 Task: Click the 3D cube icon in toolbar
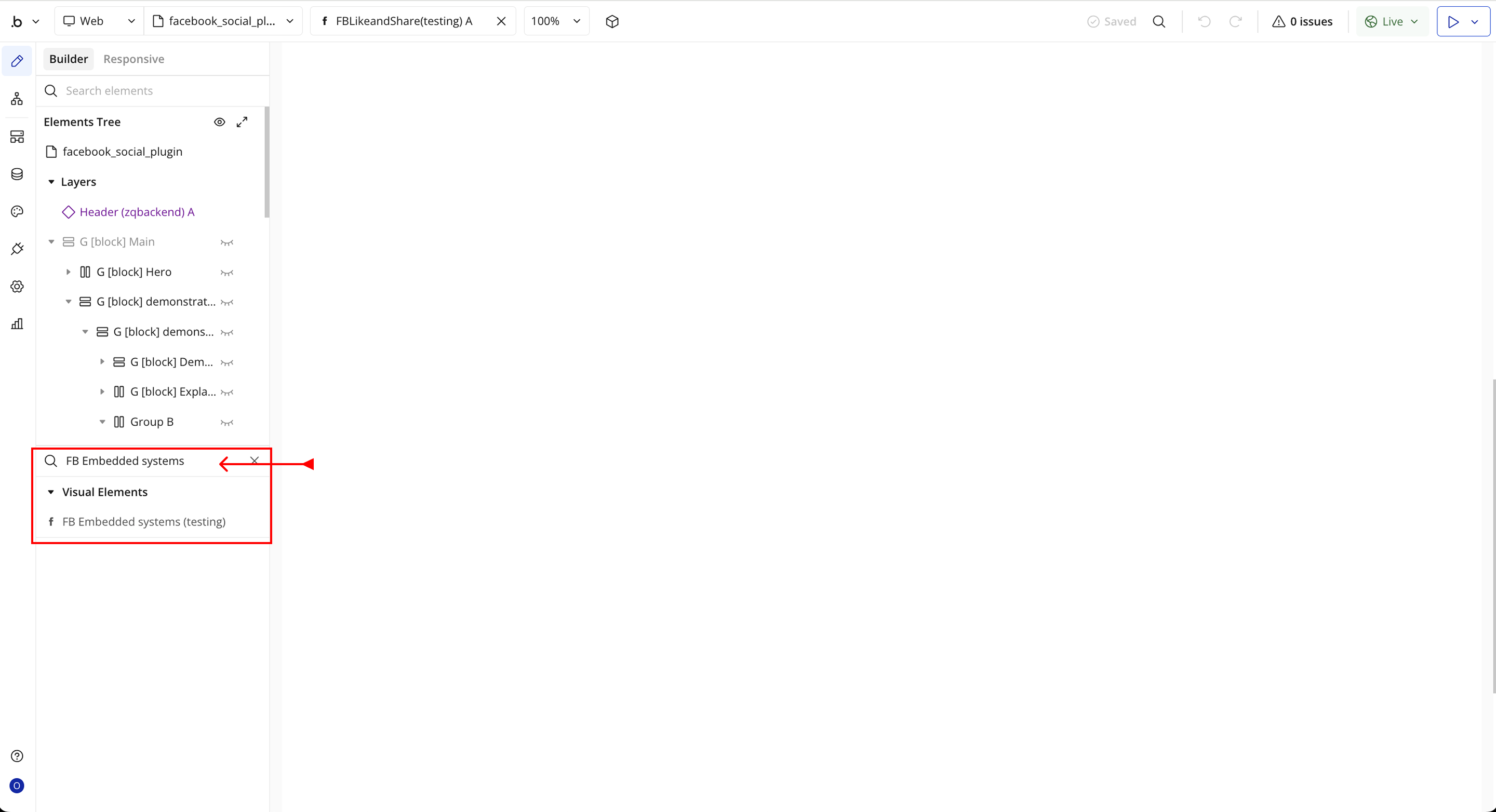612,21
